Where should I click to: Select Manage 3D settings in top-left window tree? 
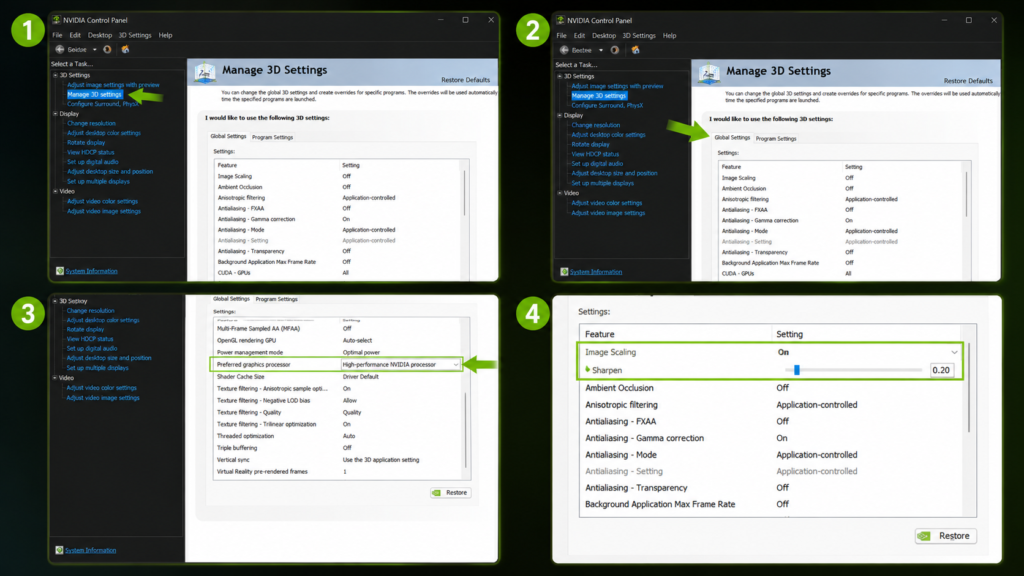click(94, 94)
